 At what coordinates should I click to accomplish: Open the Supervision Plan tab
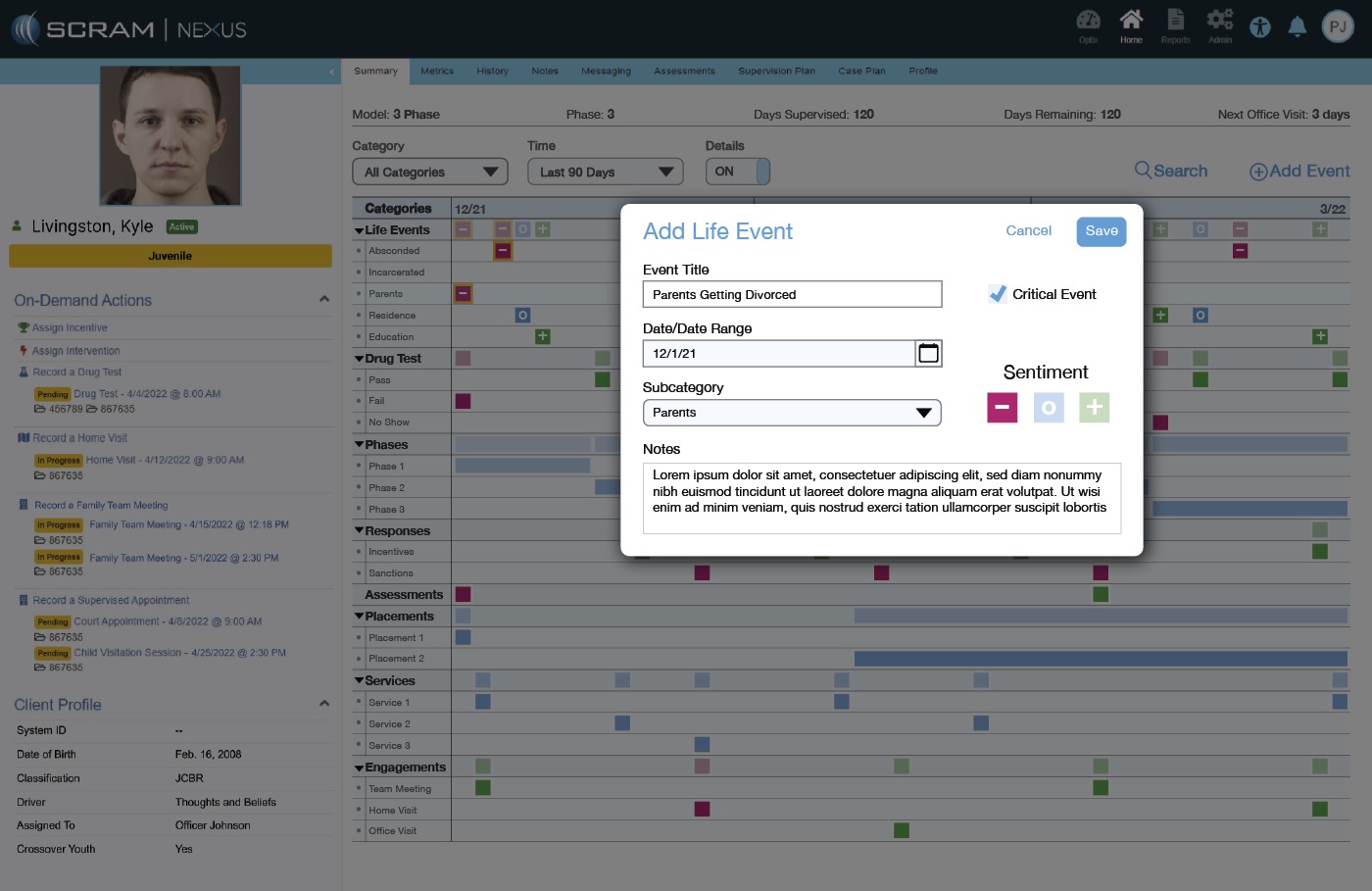coord(776,71)
